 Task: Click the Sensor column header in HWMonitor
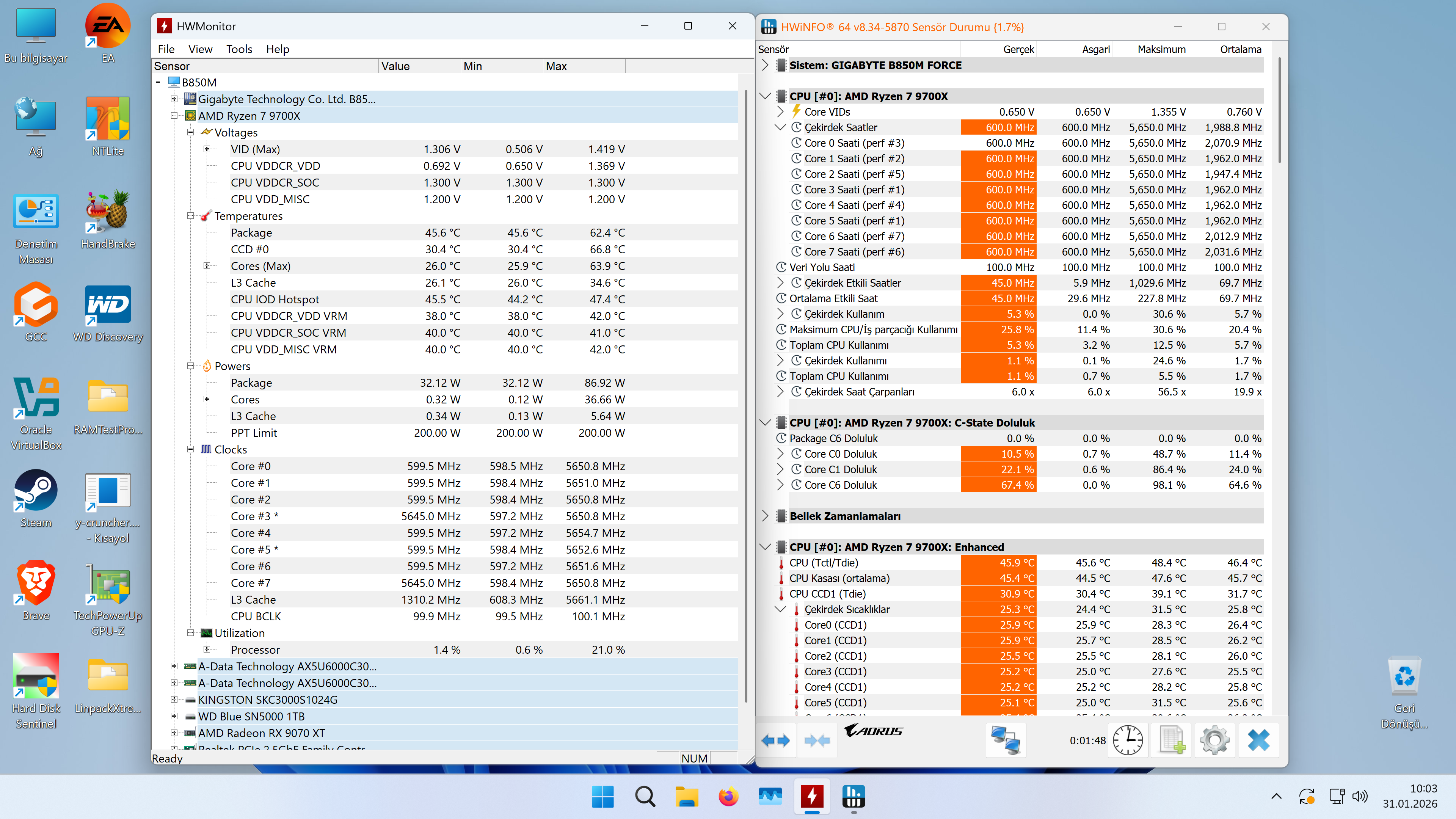click(x=265, y=66)
